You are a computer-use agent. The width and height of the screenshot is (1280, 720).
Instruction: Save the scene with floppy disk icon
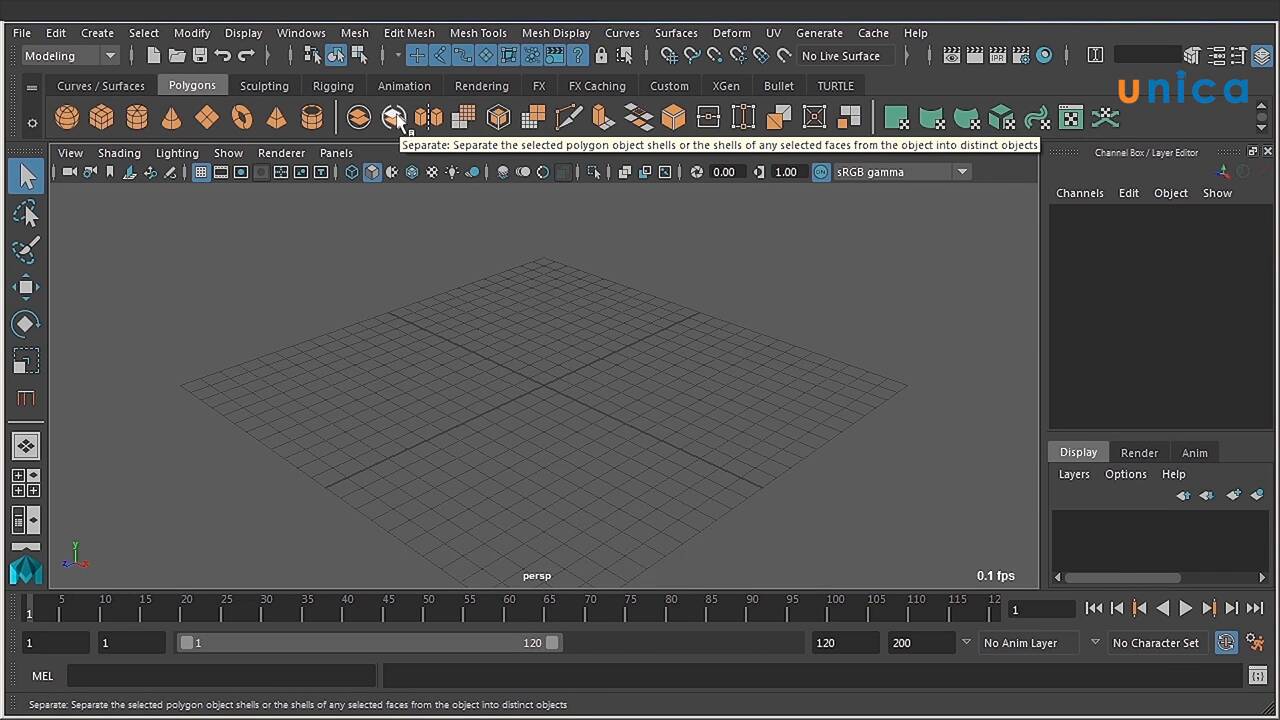(200, 56)
